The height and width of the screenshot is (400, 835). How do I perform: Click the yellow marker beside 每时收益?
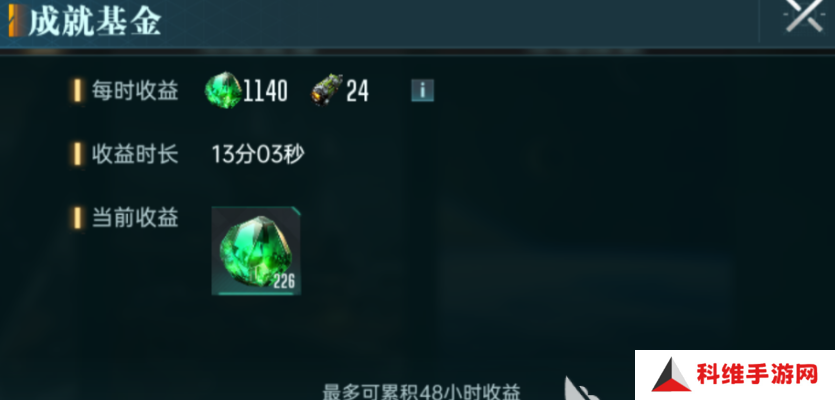[x=77, y=91]
